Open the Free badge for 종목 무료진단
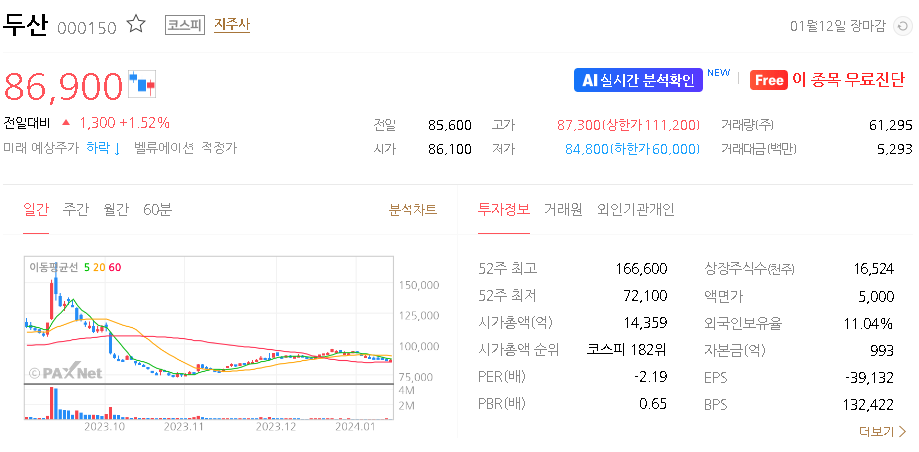The height and width of the screenshot is (452, 919). coord(767,80)
